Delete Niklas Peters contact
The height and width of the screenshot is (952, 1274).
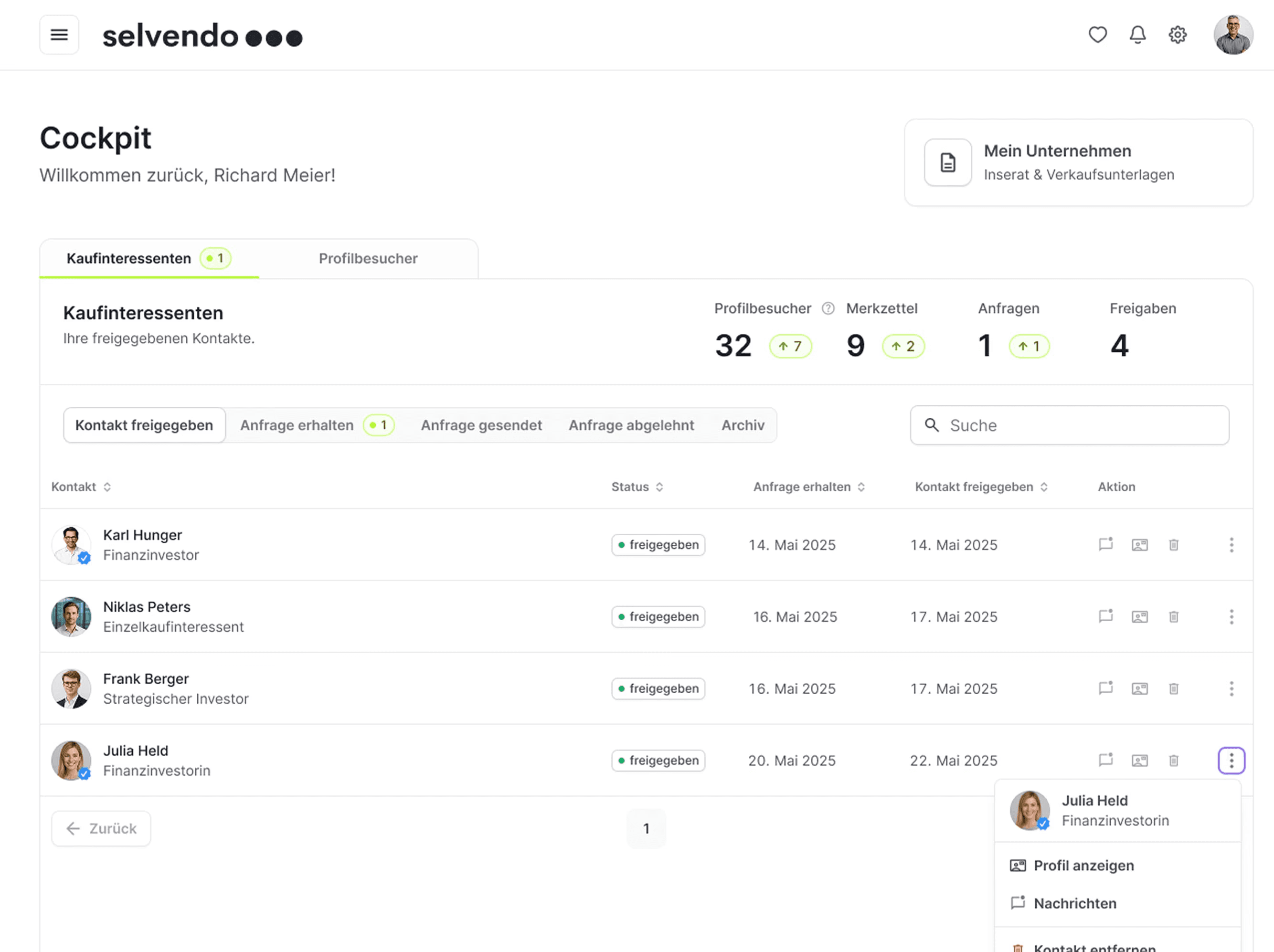(x=1174, y=617)
